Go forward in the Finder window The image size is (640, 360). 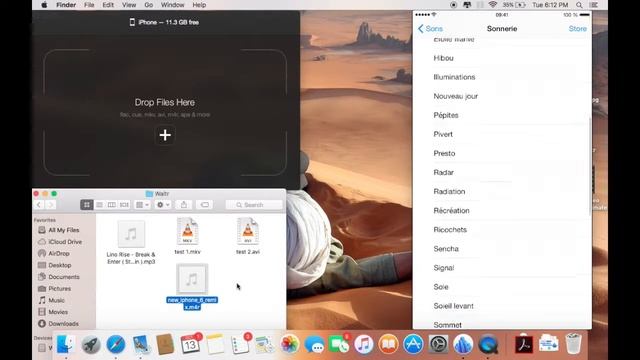click(50, 204)
